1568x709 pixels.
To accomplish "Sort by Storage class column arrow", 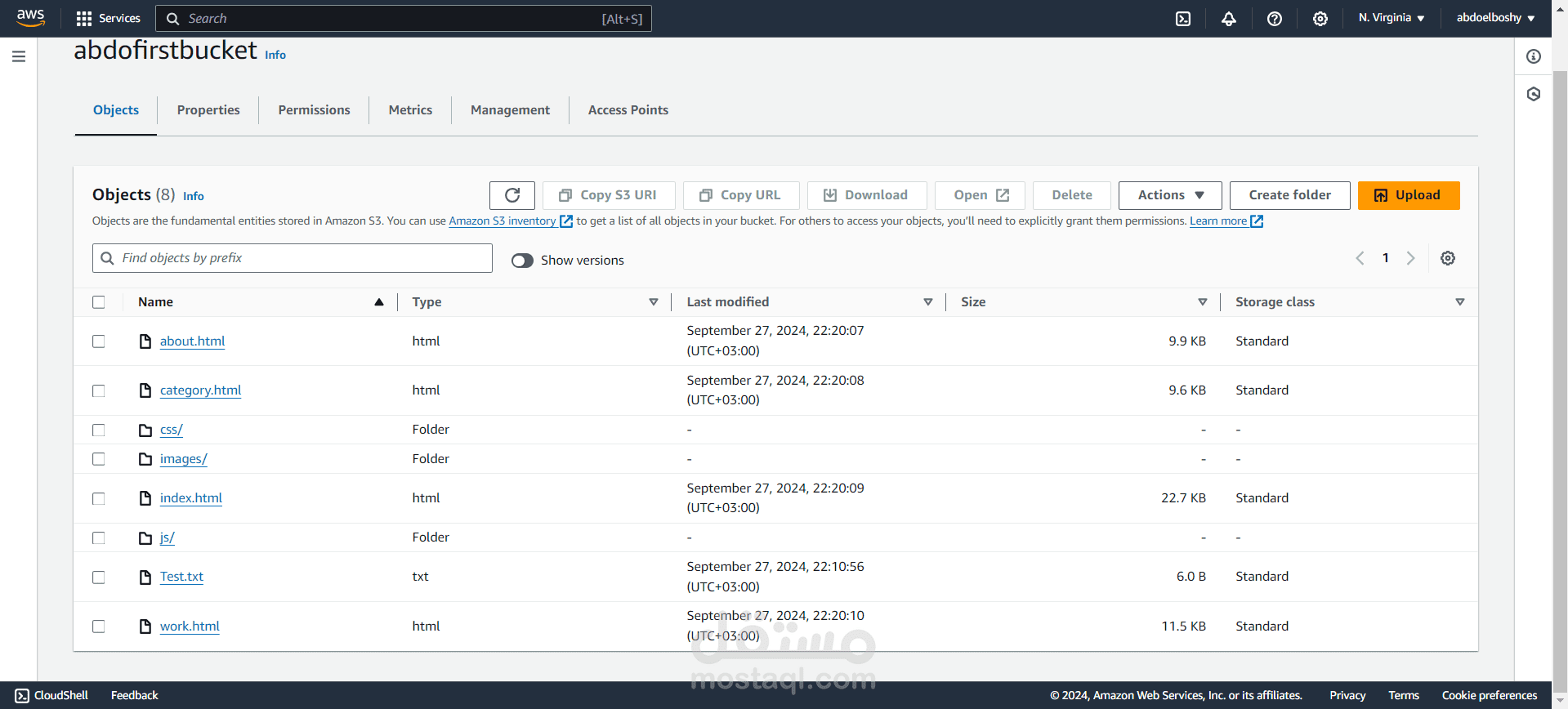I will 1460,302.
